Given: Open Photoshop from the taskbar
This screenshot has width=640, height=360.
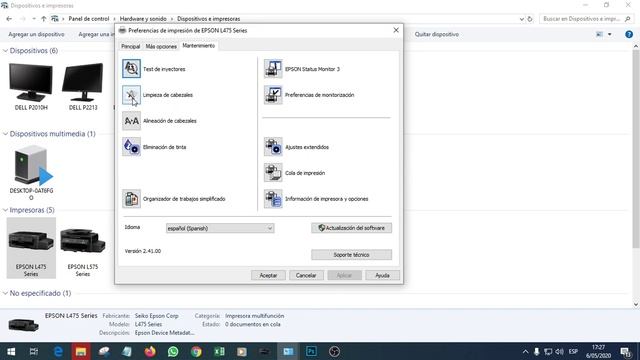Looking at the screenshot, I should coord(311,351).
